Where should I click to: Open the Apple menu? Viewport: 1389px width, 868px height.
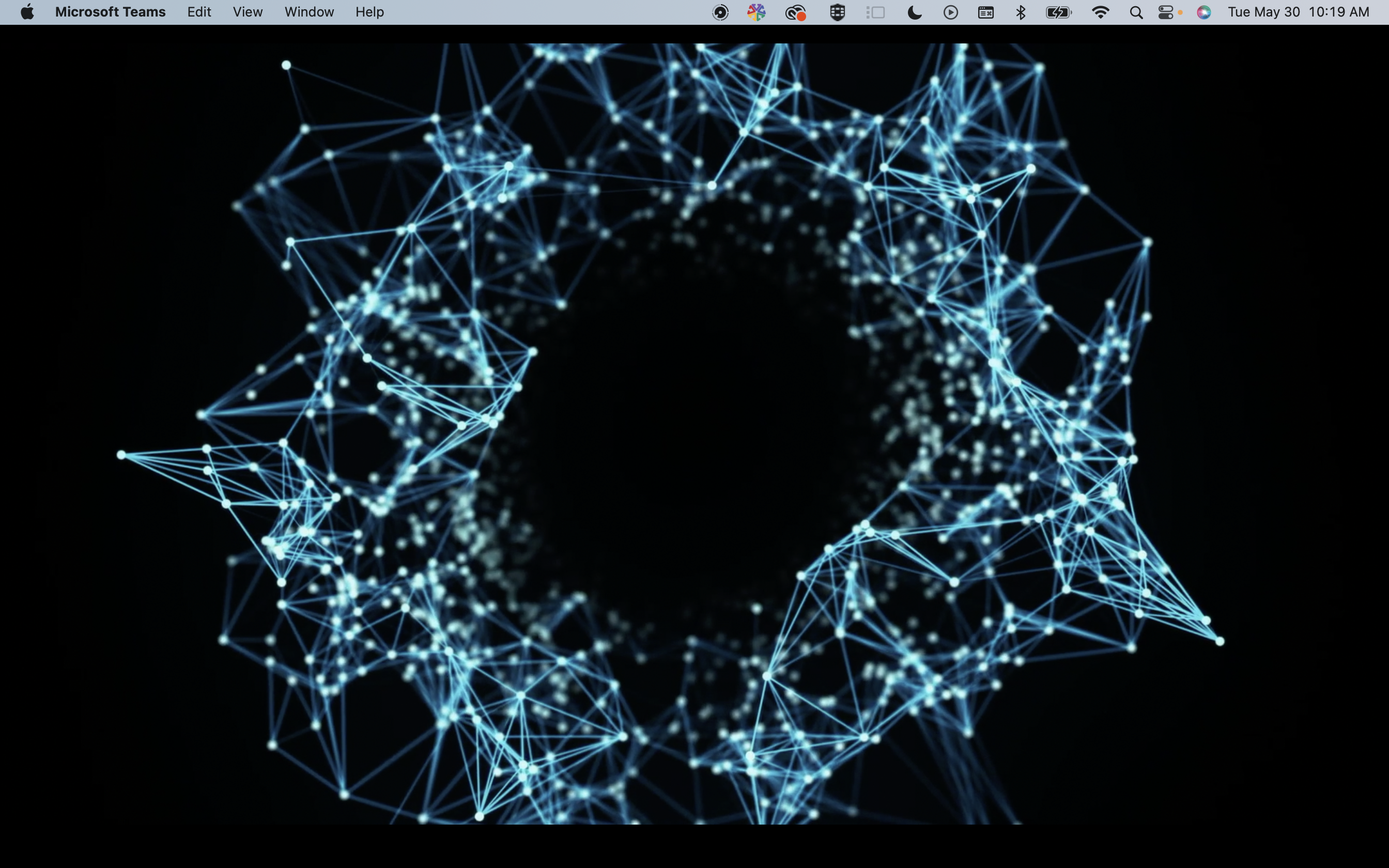pyautogui.click(x=27, y=12)
